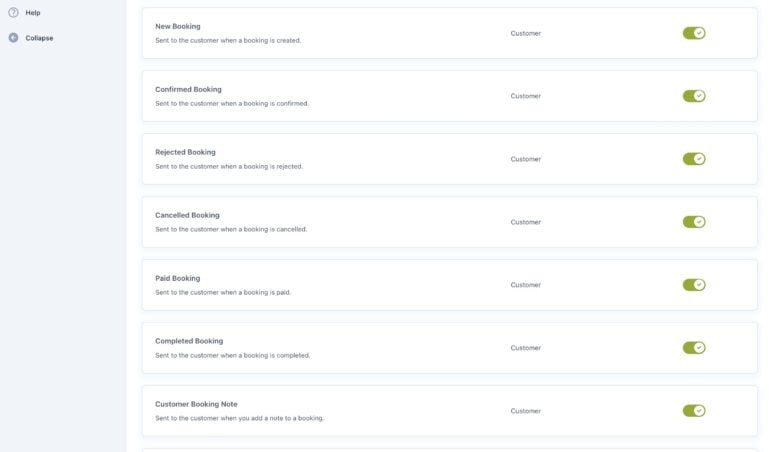Toggle the Rejected Booking notification switch
The height and width of the screenshot is (452, 769).
point(694,159)
